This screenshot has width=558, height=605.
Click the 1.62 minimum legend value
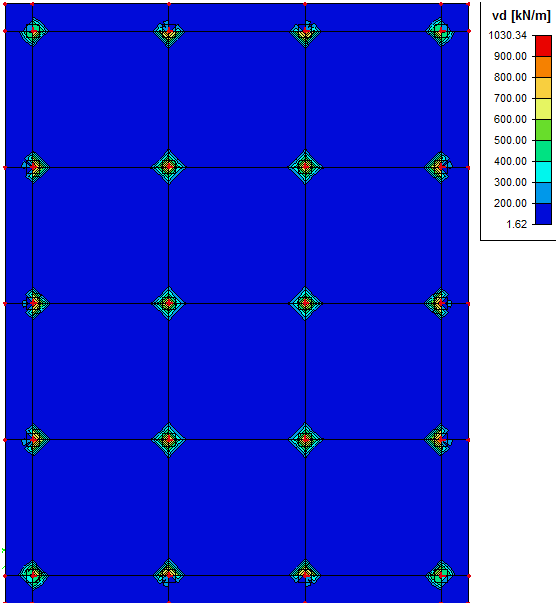516,224
